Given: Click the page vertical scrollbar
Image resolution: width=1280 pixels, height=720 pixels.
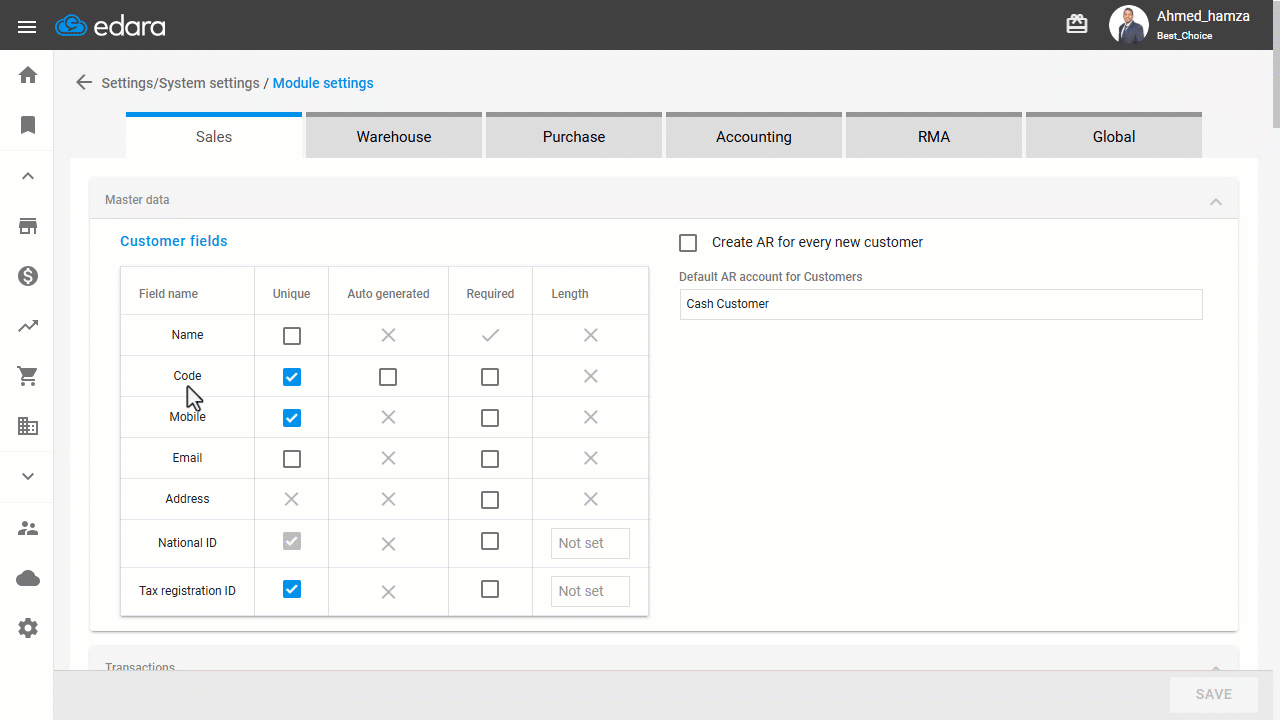Looking at the screenshot, I should pos(1276,65).
